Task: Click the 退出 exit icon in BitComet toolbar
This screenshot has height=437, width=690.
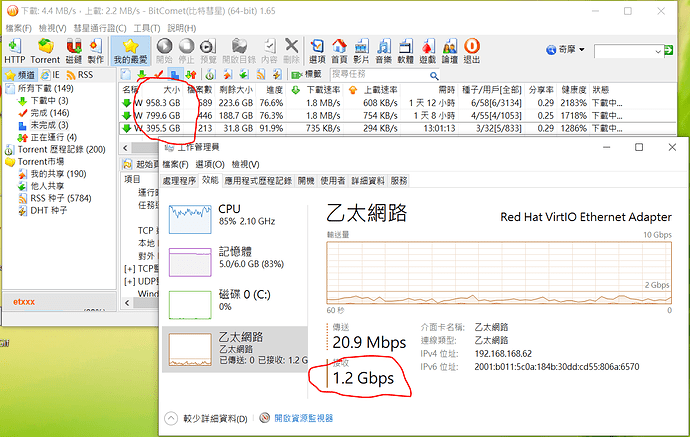Action: (x=472, y=51)
